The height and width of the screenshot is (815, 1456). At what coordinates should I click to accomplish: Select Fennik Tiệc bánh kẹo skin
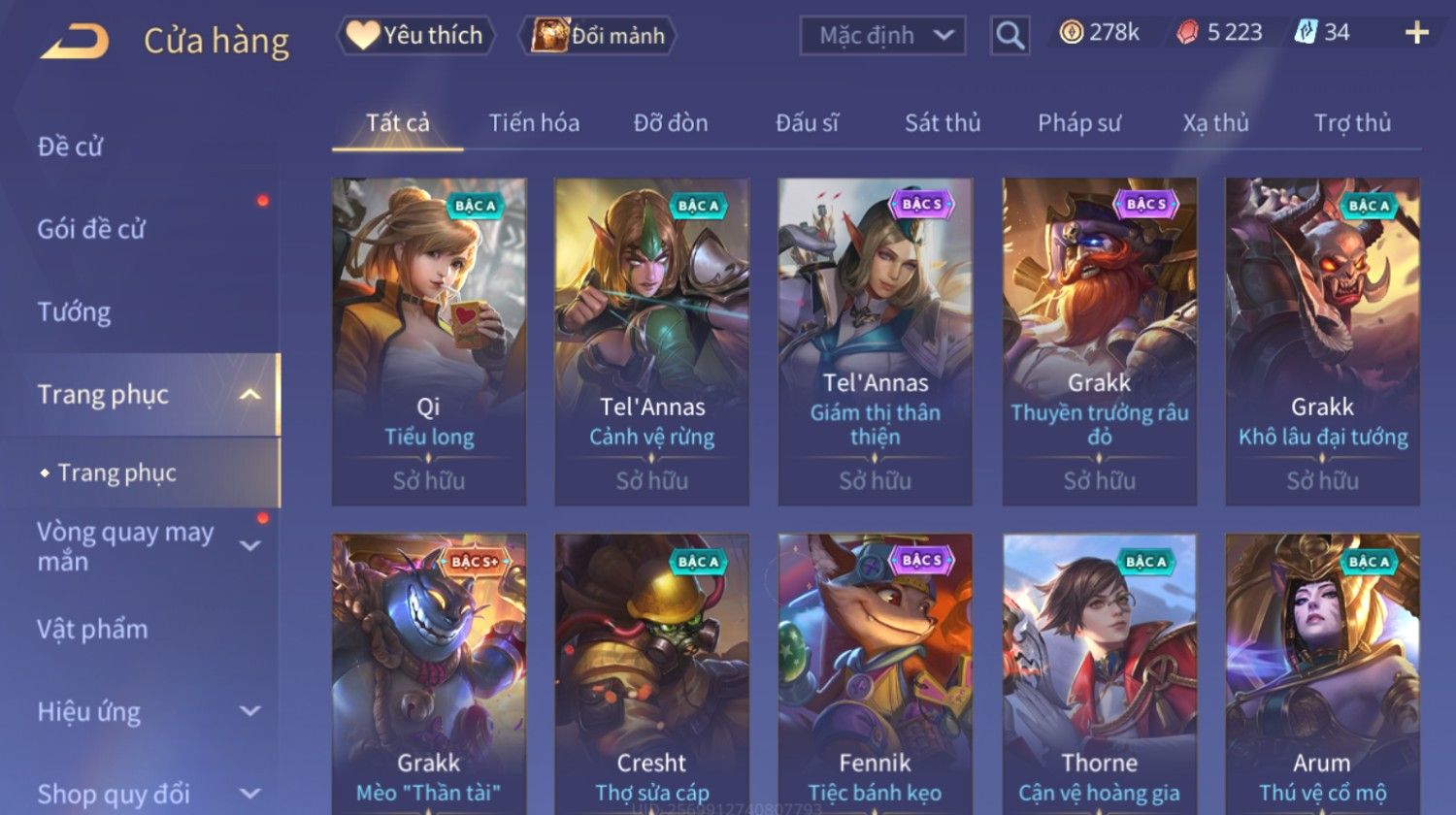tap(876, 674)
